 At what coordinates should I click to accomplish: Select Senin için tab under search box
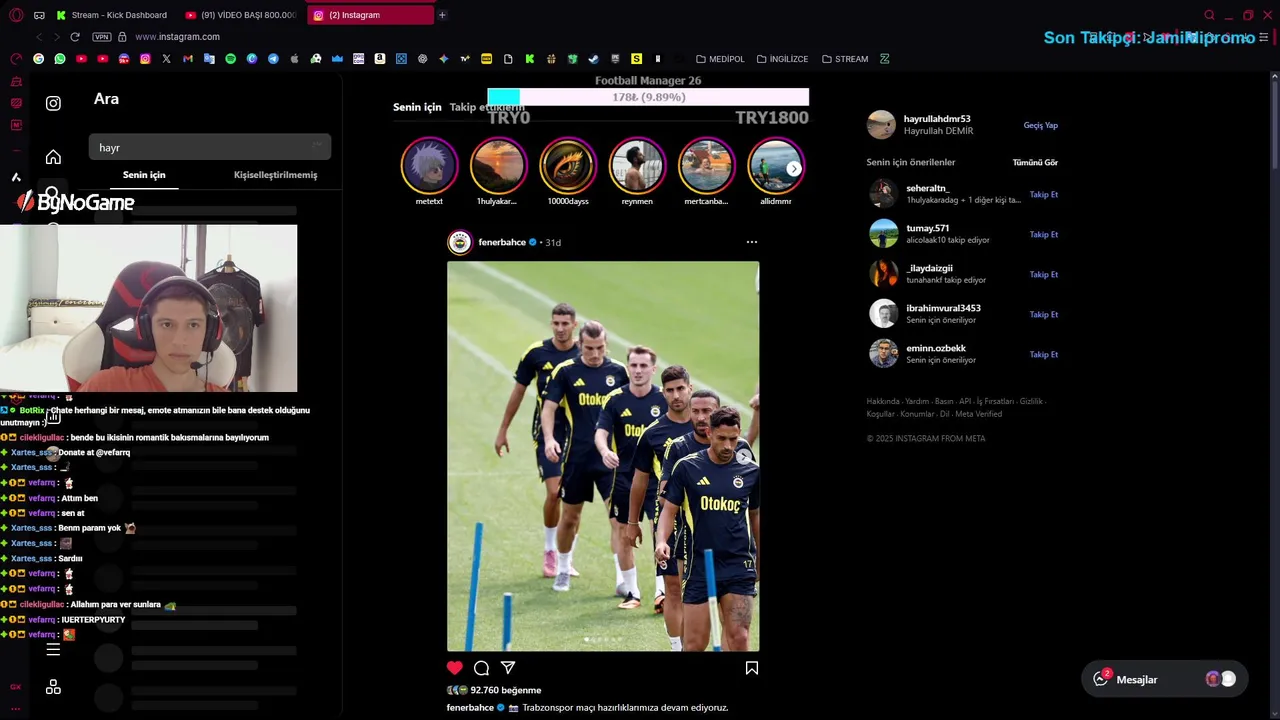[x=144, y=175]
